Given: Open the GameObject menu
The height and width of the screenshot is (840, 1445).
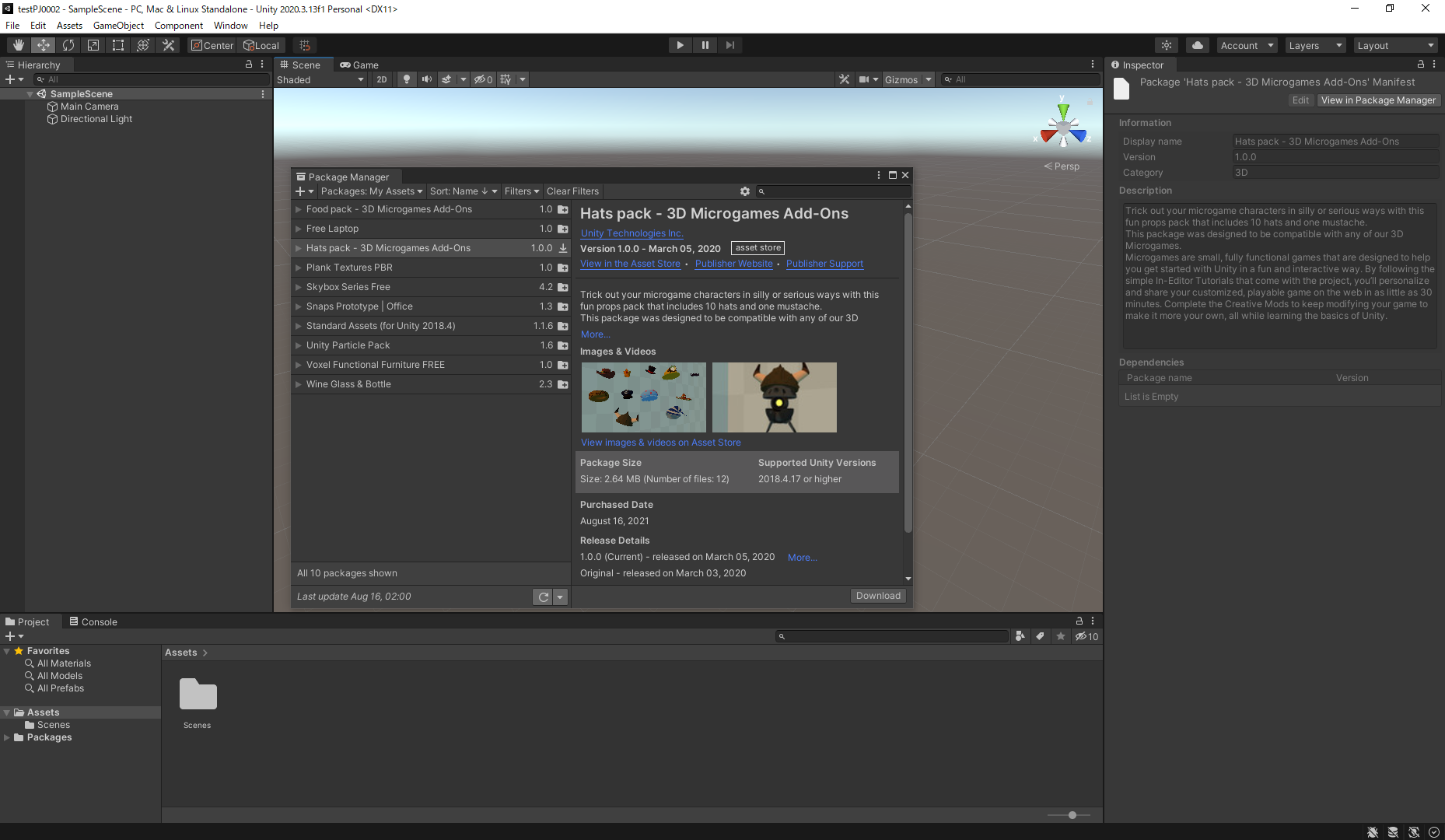Looking at the screenshot, I should tap(118, 26).
